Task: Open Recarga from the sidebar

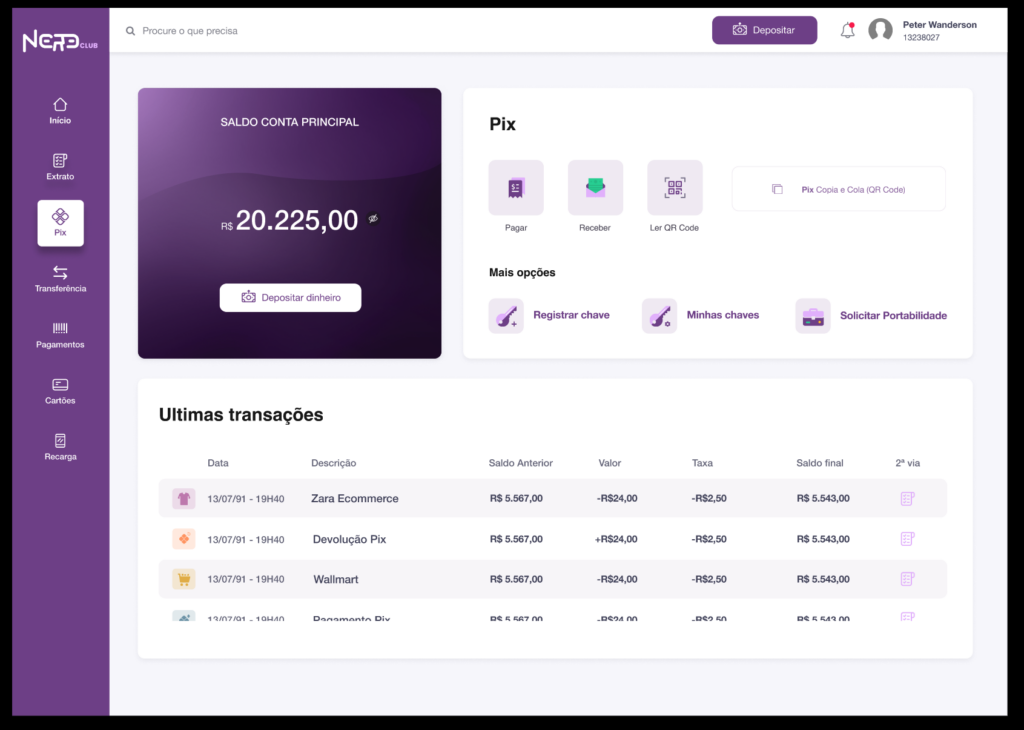Action: pyautogui.click(x=60, y=447)
